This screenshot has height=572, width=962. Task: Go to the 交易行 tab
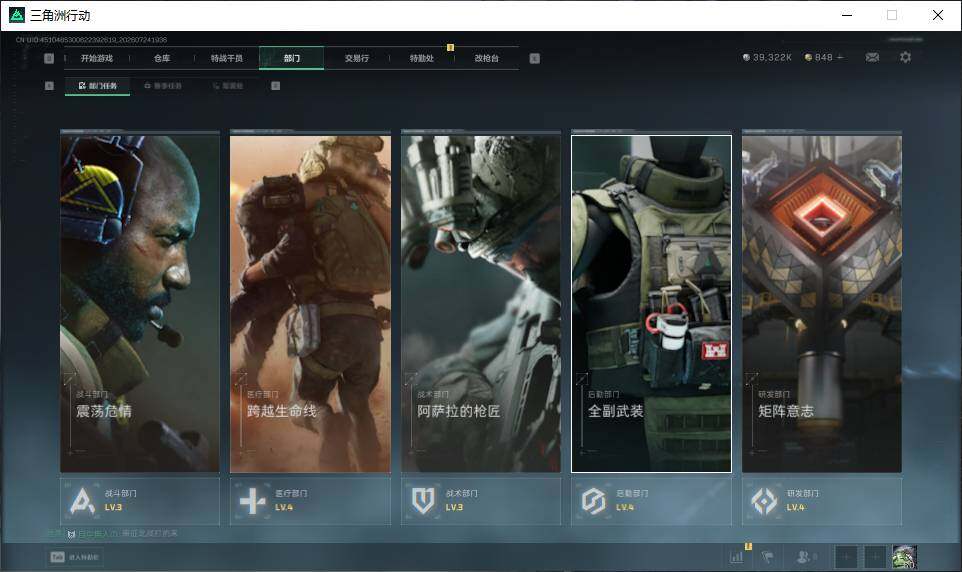(x=356, y=58)
